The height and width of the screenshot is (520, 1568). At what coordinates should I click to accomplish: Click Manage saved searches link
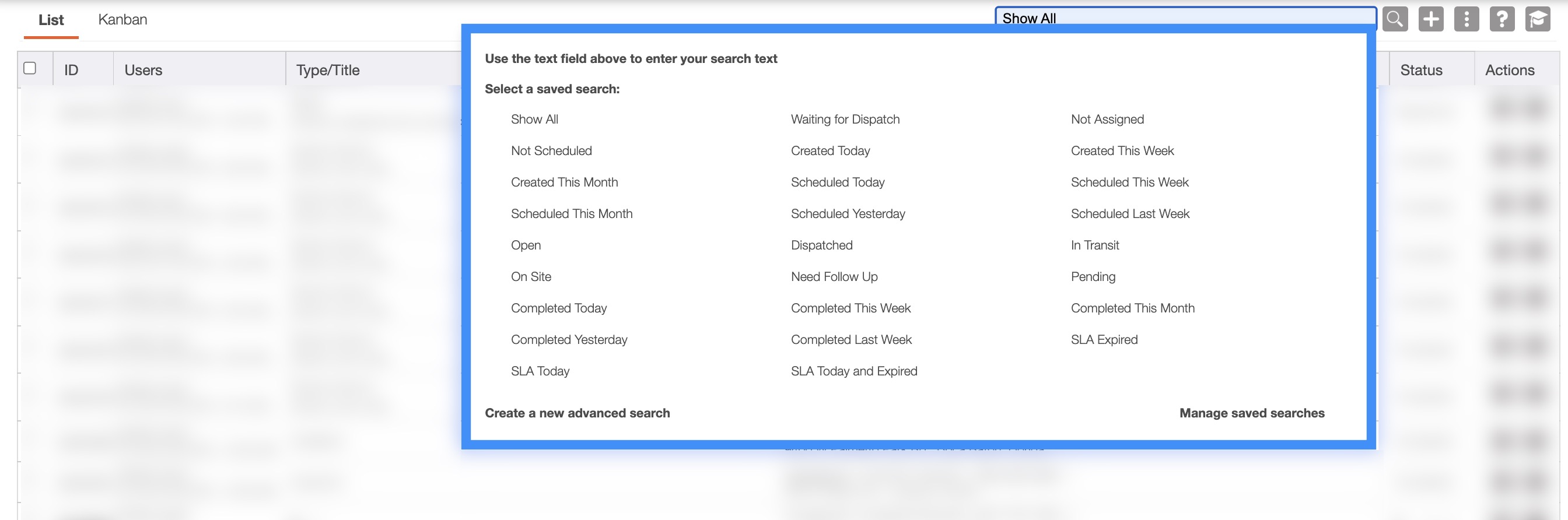(x=1251, y=413)
